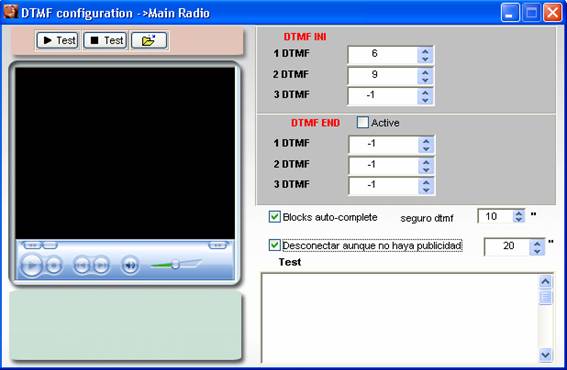Open file with the folder icon button
The image size is (567, 370).
tap(149, 40)
